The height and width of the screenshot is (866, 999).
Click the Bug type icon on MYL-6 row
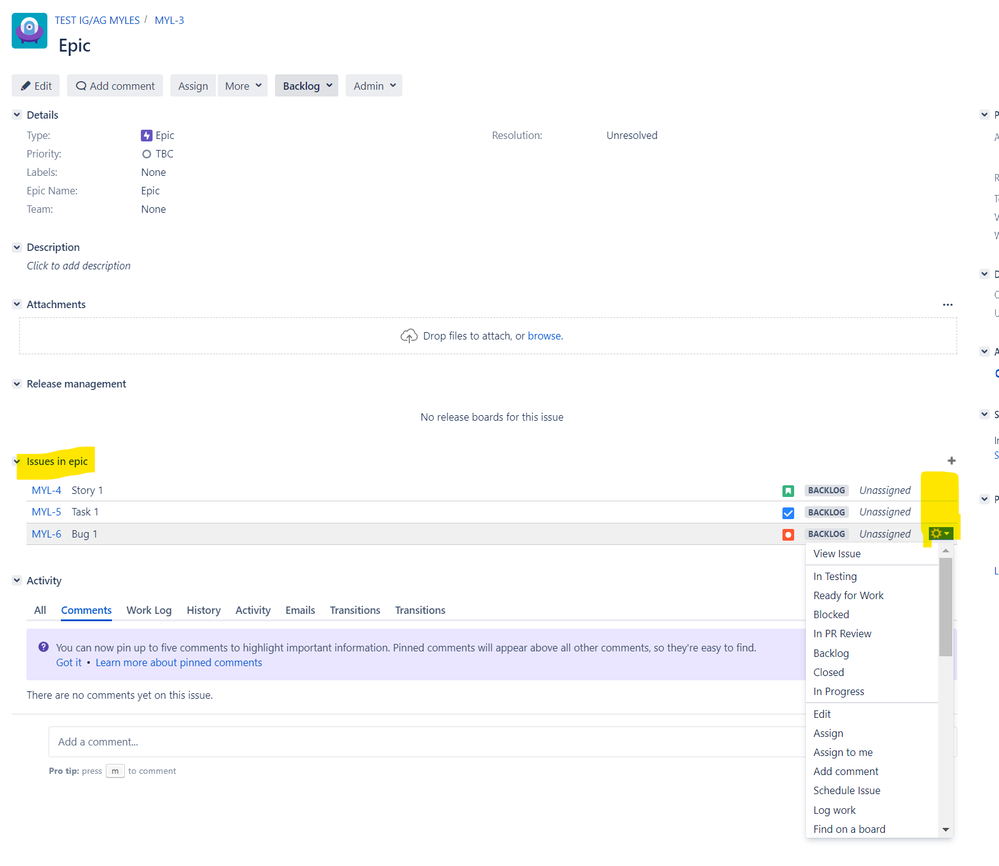(x=786, y=533)
